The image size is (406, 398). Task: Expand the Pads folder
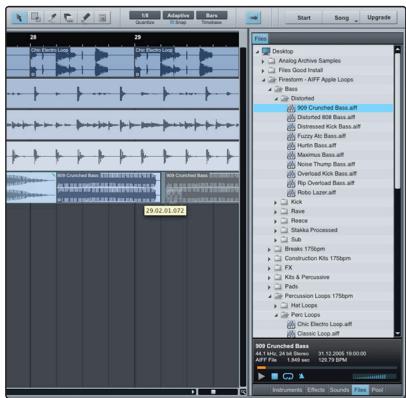tap(269, 287)
